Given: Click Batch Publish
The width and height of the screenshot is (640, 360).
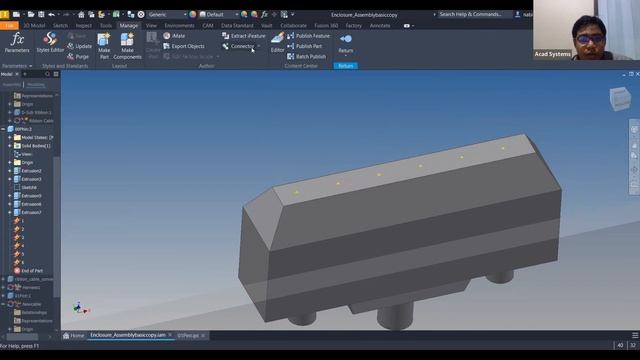Looking at the screenshot, I should 307,56.
